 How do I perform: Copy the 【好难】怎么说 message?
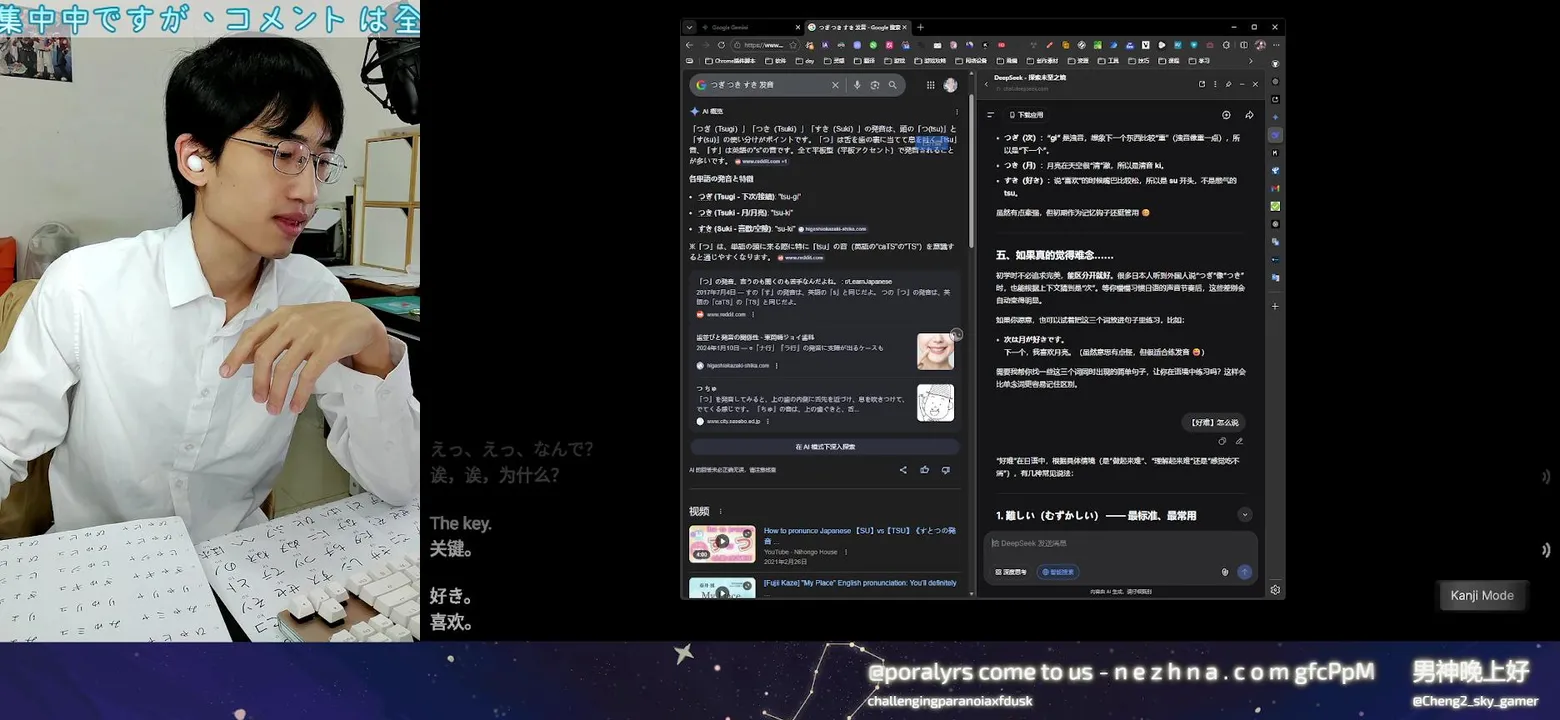click(x=1222, y=441)
